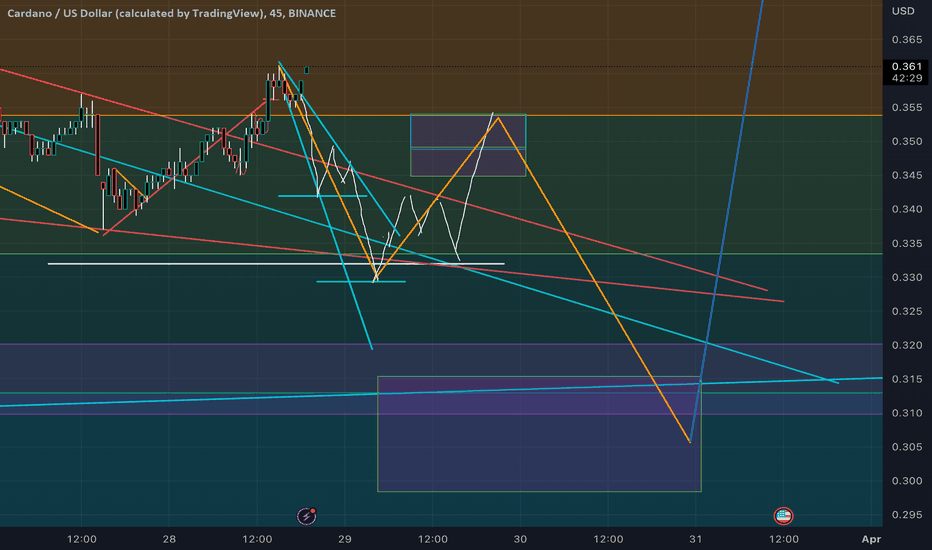Click the date label 31 on time axis
Viewport: 932px width, 550px height.
pos(695,539)
